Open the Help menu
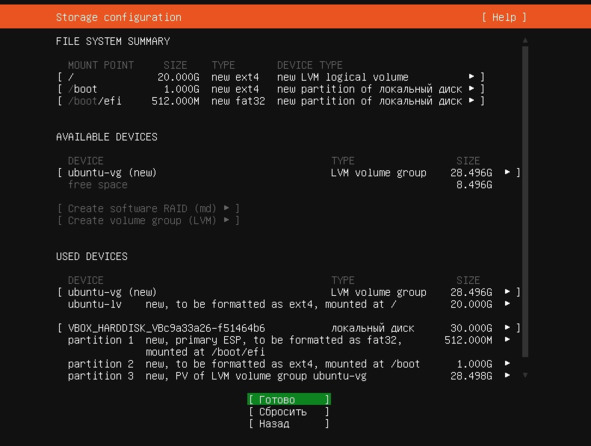This screenshot has width=591, height=446. click(x=504, y=17)
